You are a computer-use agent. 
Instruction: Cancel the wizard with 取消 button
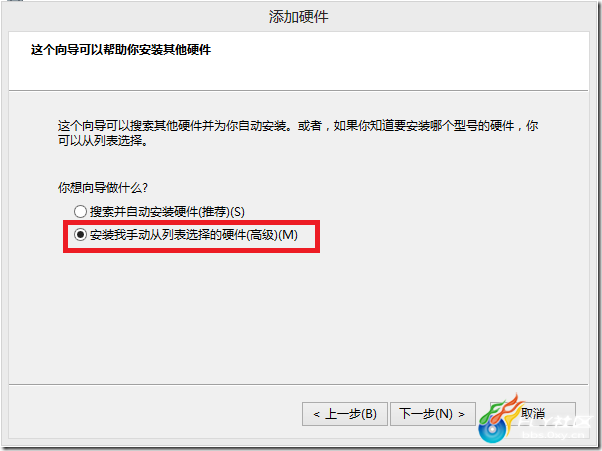[x=533, y=414]
